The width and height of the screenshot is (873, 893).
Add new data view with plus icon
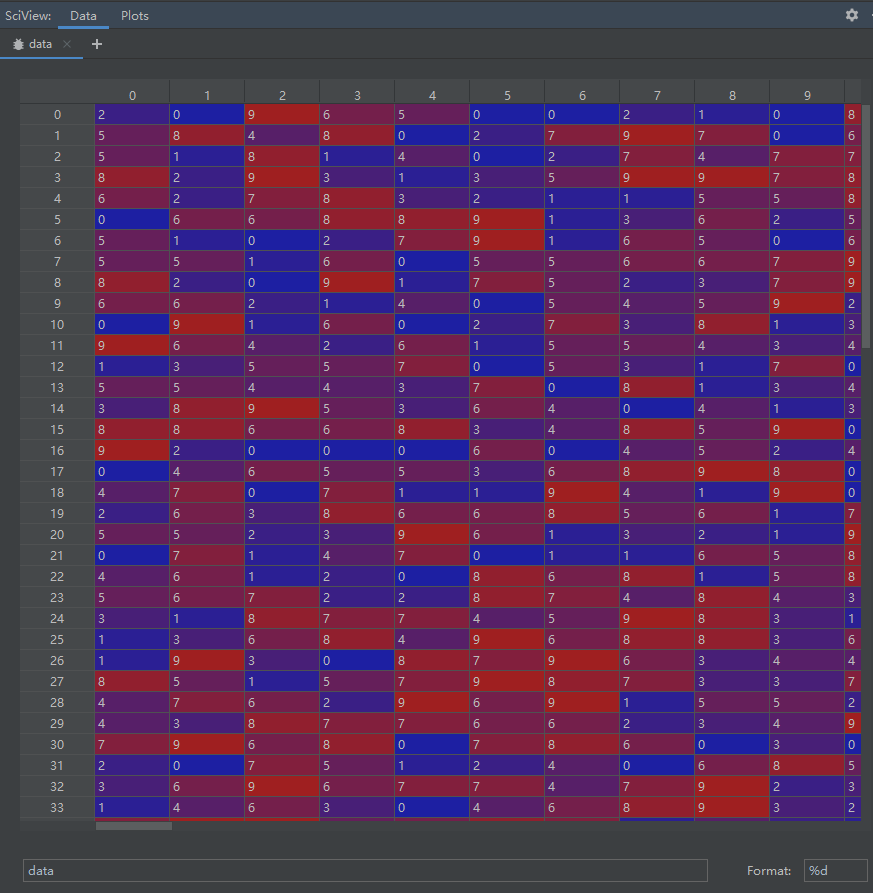tap(97, 44)
